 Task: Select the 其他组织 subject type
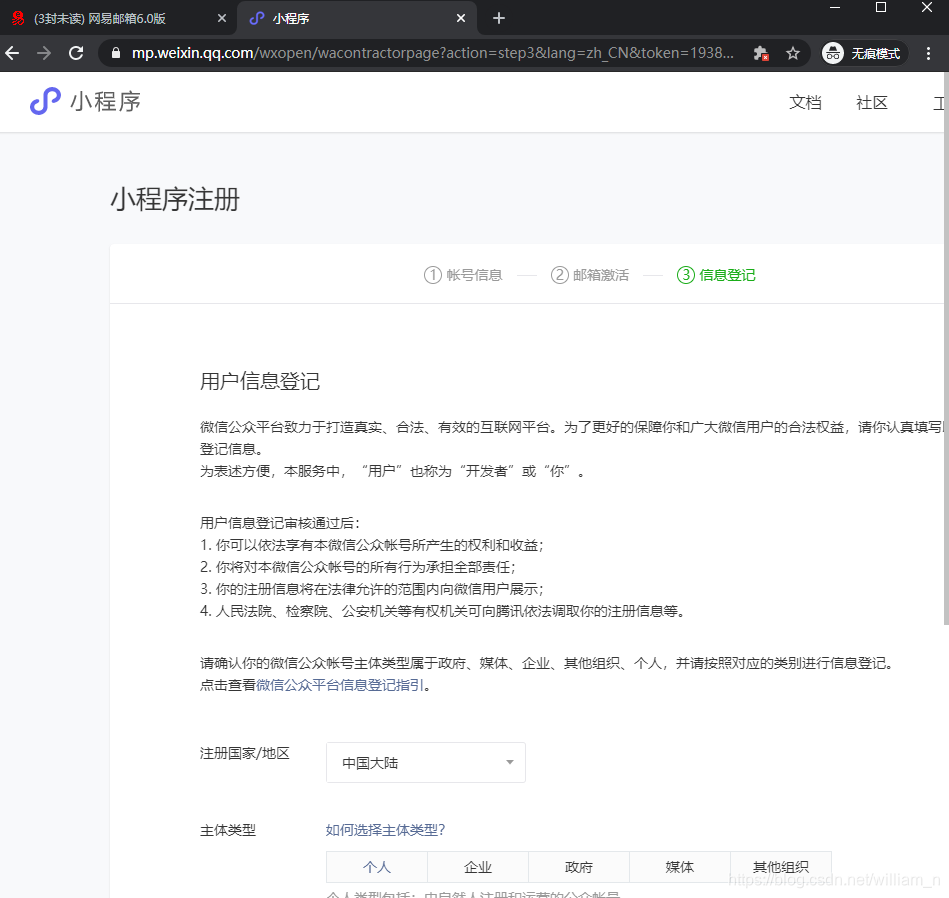coord(781,867)
